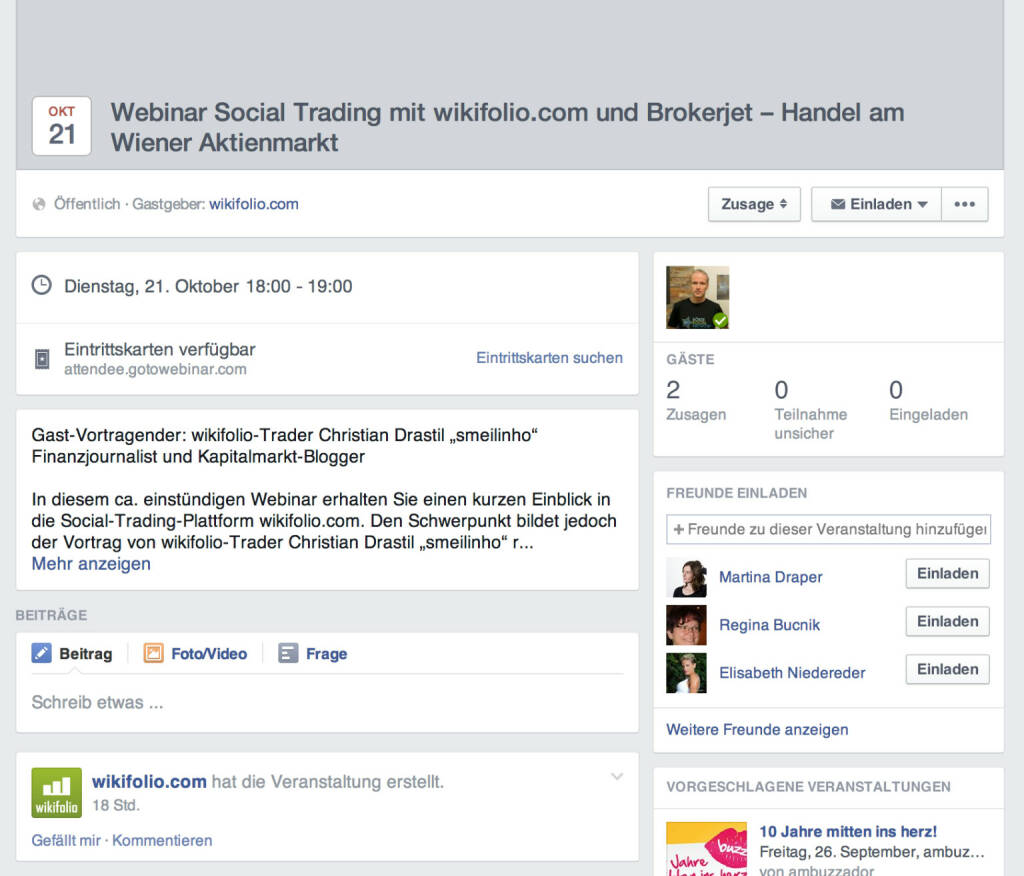Open the Zusage response dropdown
Image resolution: width=1024 pixels, height=876 pixels.
(x=754, y=204)
